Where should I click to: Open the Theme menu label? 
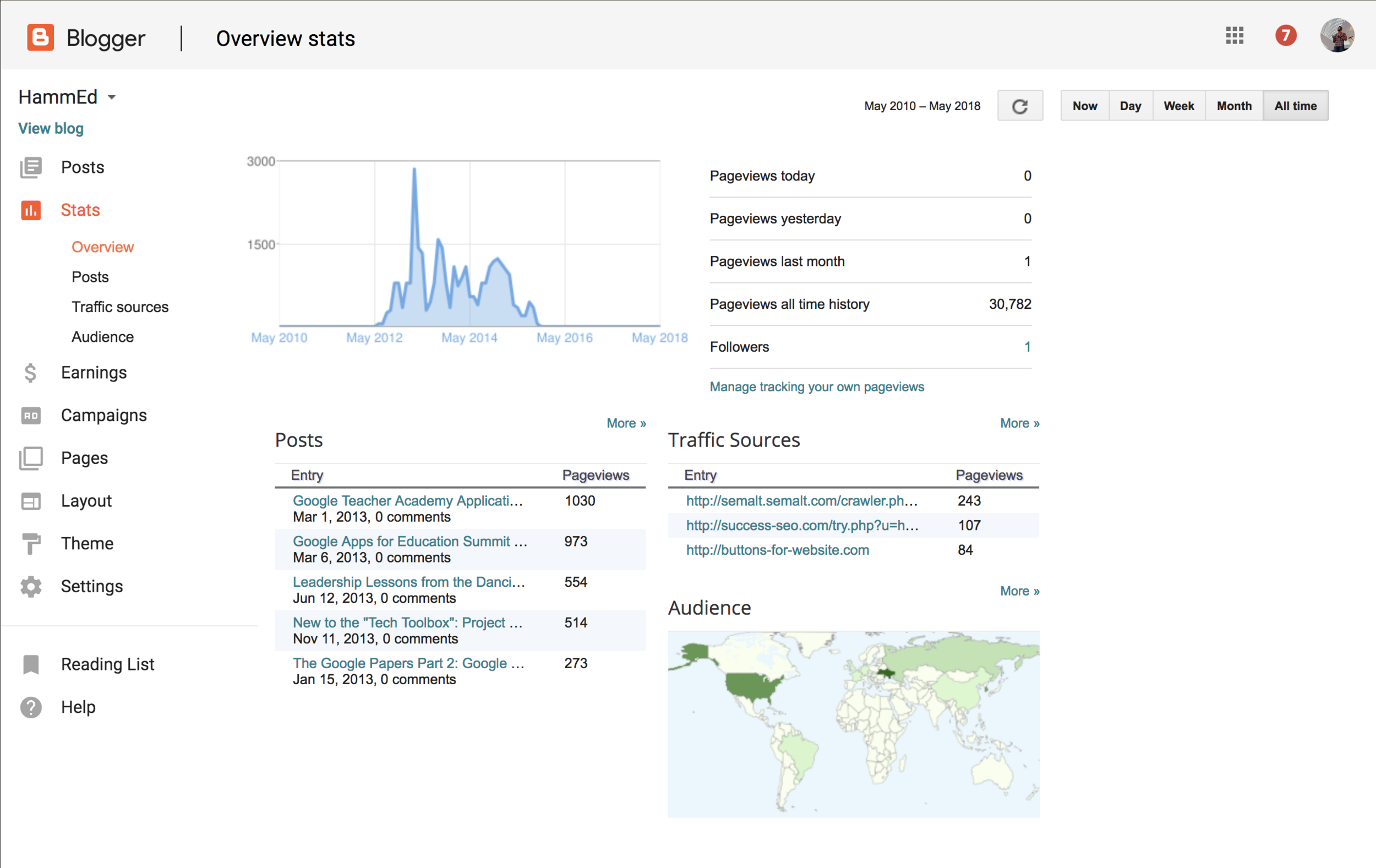click(x=88, y=543)
